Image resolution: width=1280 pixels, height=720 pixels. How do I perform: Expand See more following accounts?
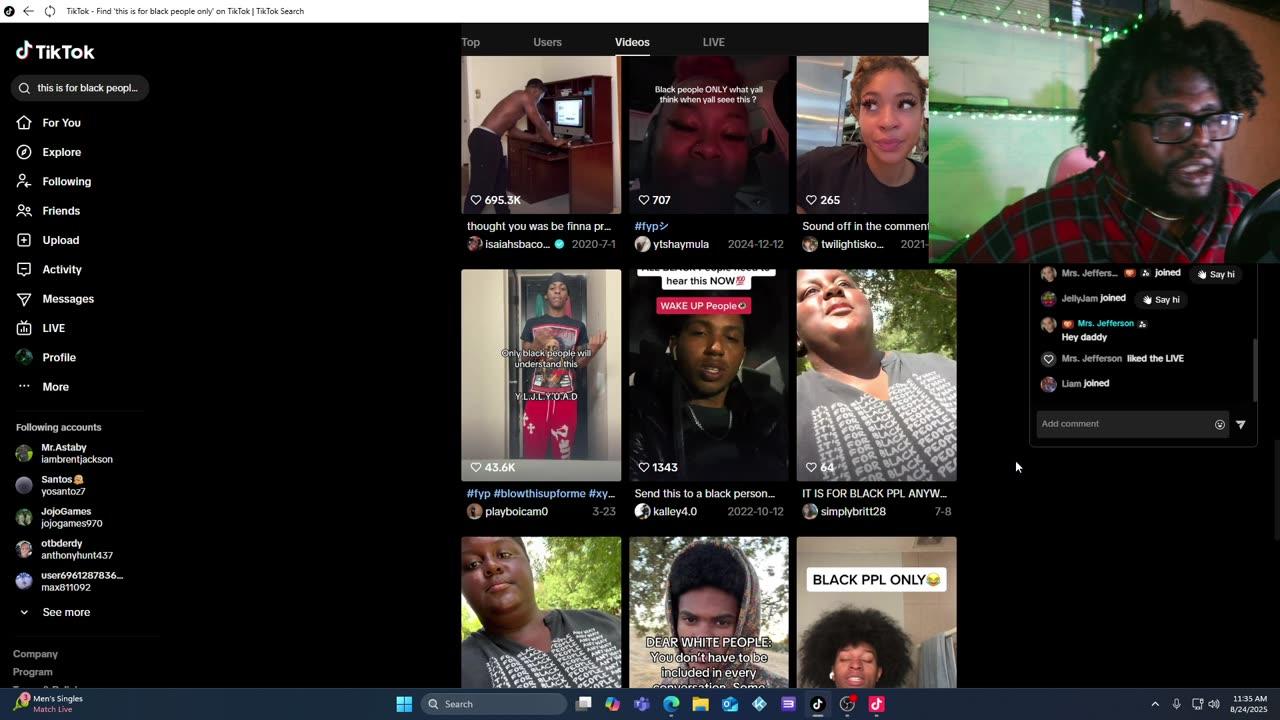coord(55,612)
